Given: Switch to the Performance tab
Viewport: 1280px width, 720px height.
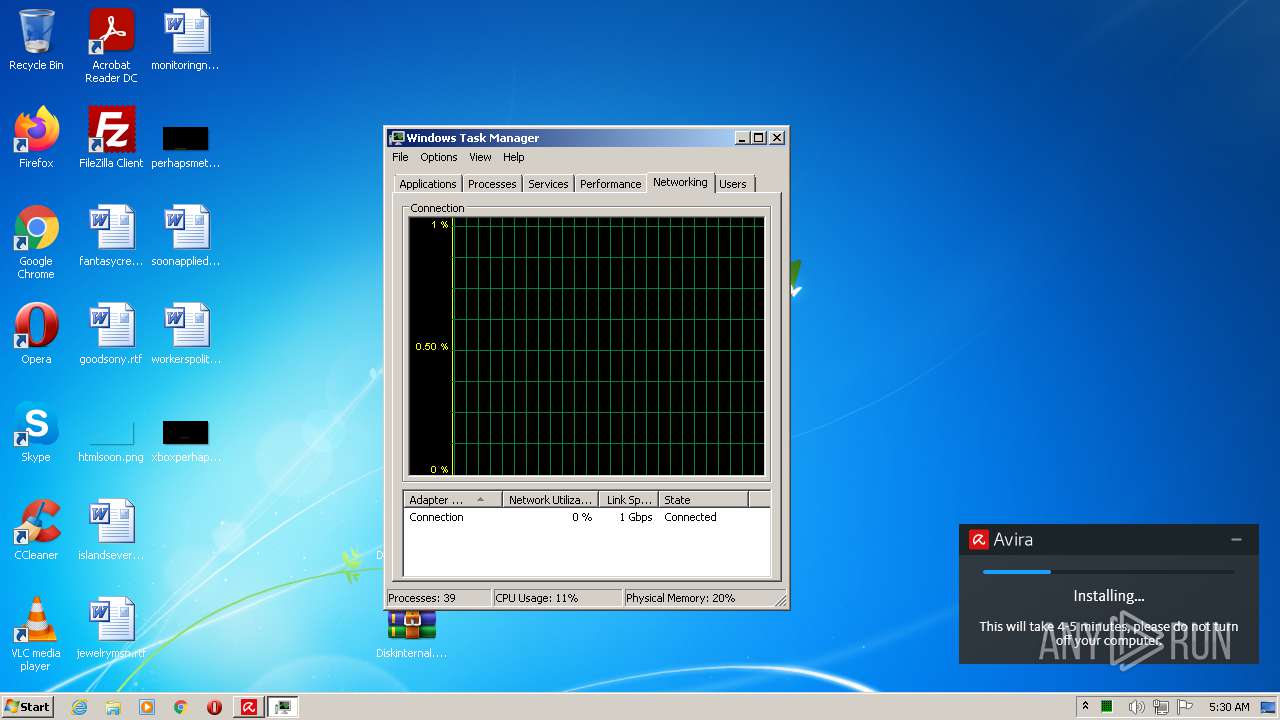Looking at the screenshot, I should [611, 184].
